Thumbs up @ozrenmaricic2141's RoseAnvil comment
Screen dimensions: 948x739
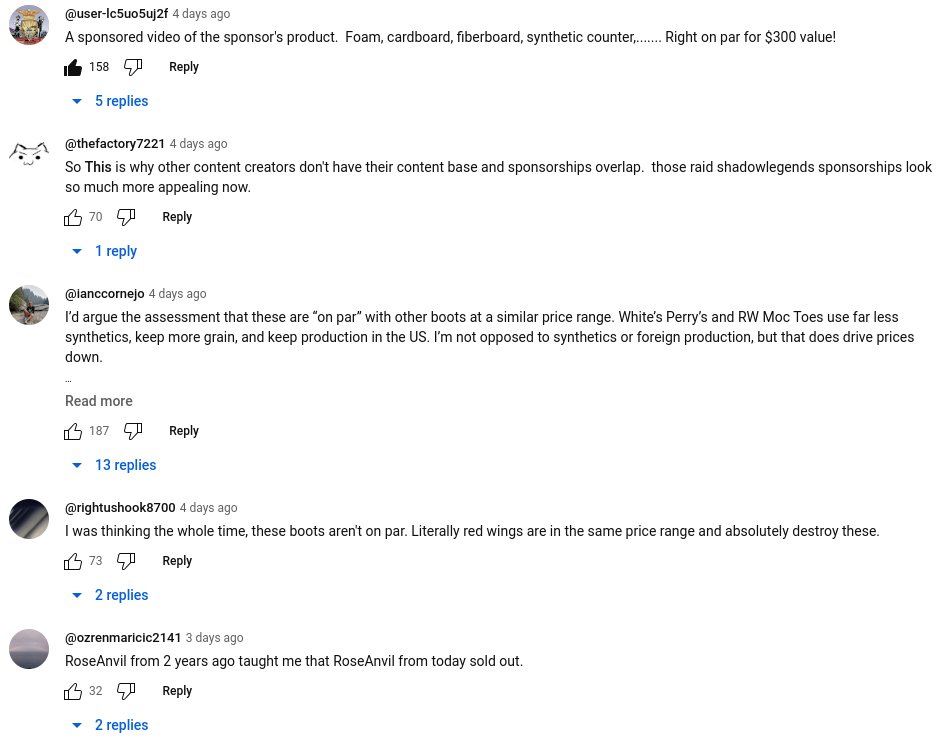(73, 691)
